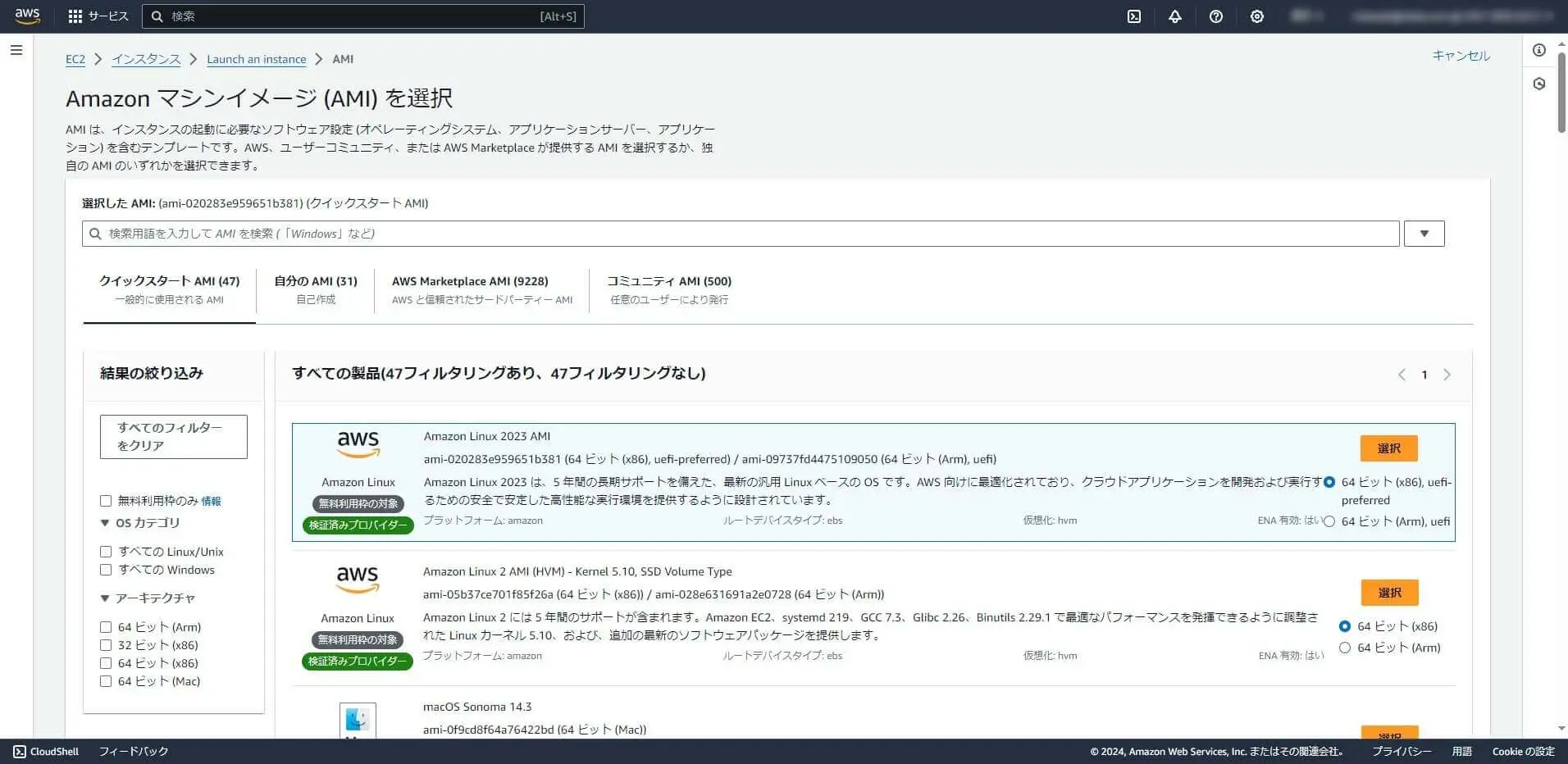Open the hamburger navigation menu

(x=16, y=51)
